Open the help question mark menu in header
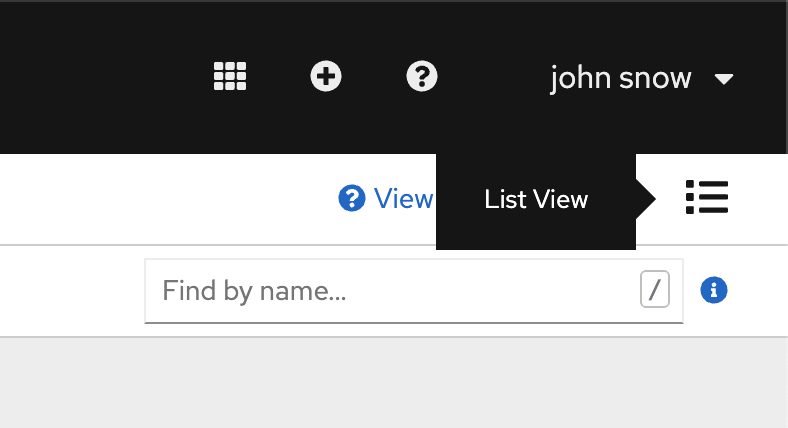Image resolution: width=788 pixels, height=428 pixels. [x=422, y=76]
